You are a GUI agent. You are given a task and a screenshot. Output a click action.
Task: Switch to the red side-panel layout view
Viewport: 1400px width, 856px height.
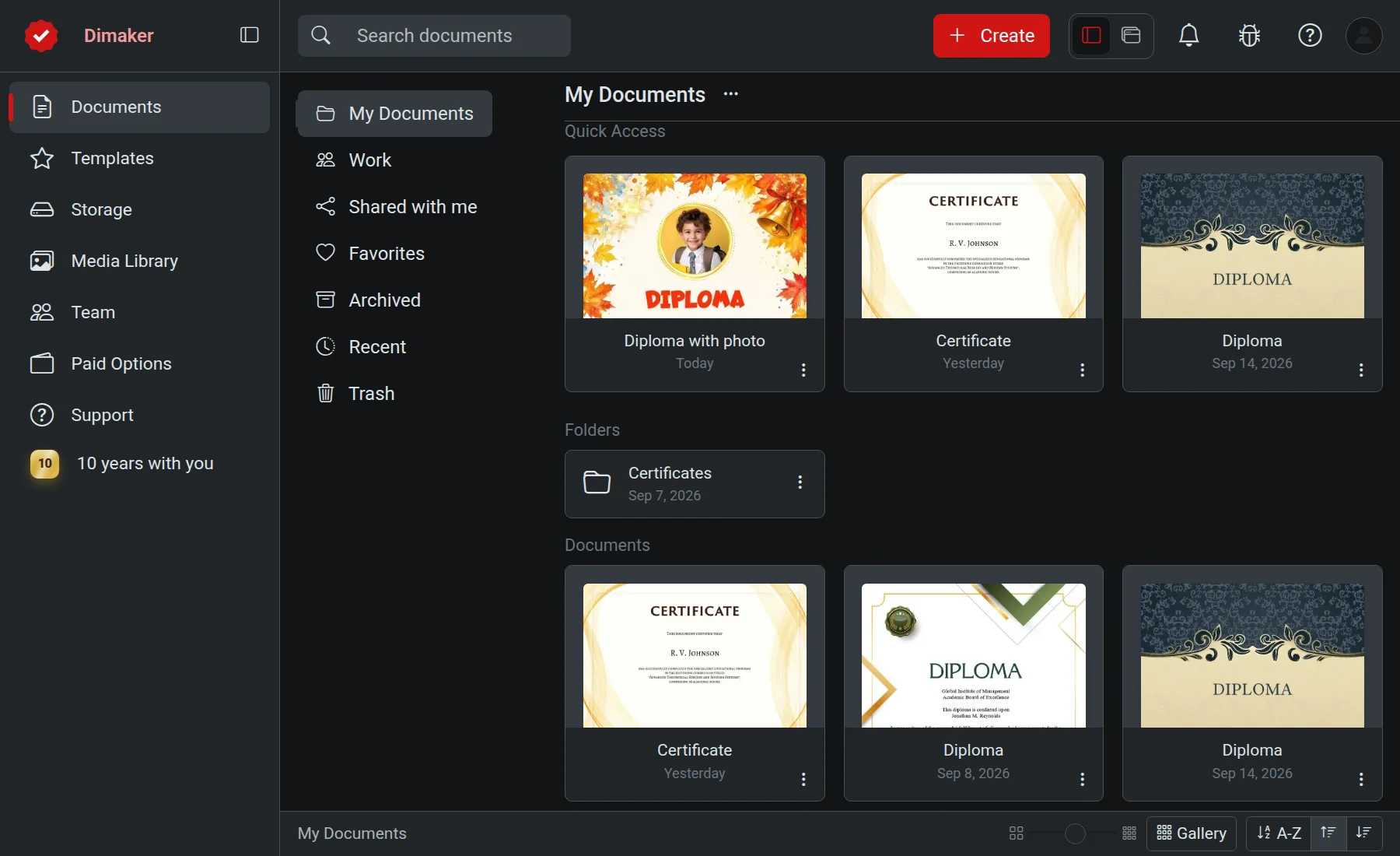click(1091, 35)
